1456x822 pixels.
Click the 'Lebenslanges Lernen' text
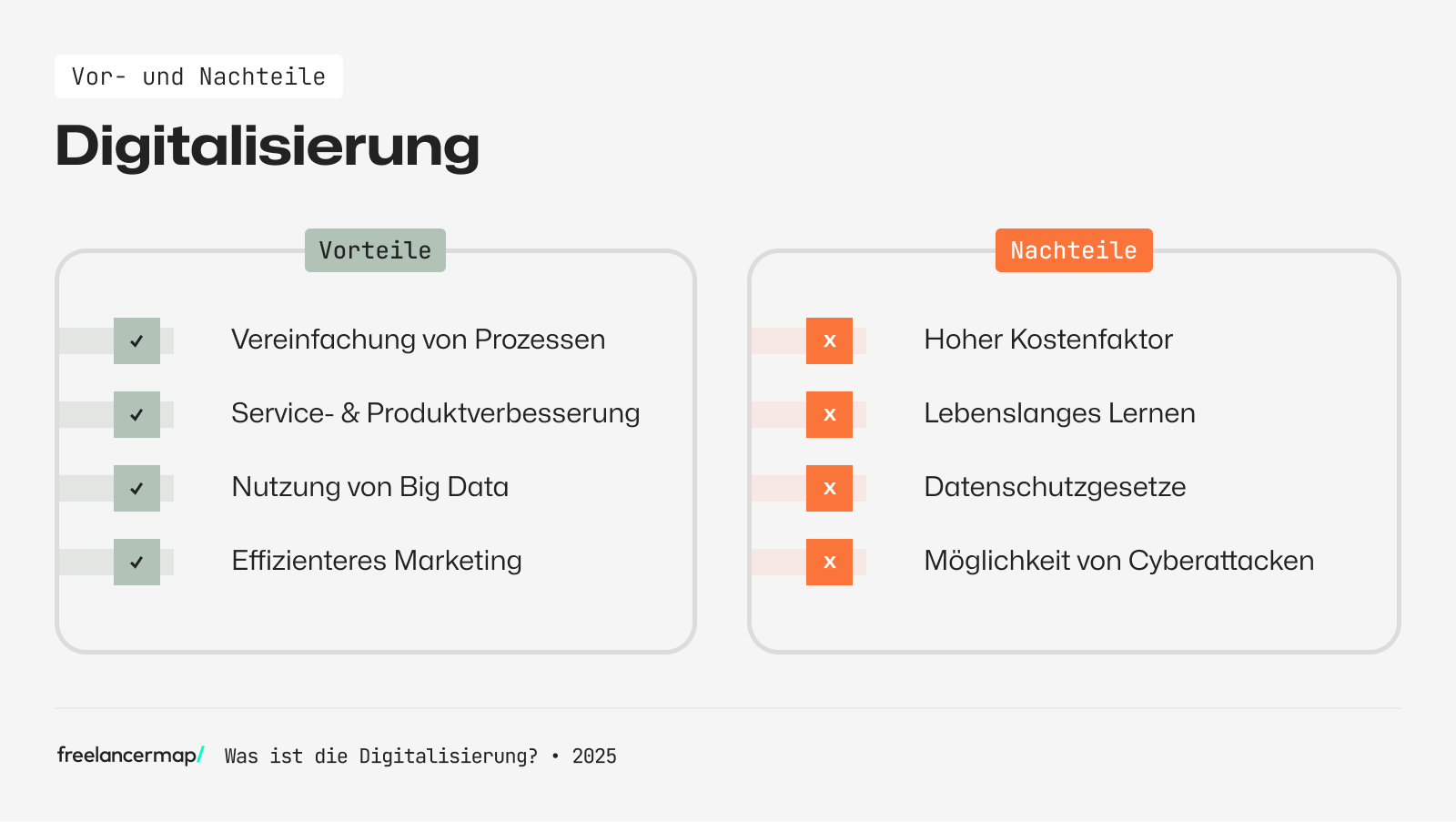[1059, 413]
